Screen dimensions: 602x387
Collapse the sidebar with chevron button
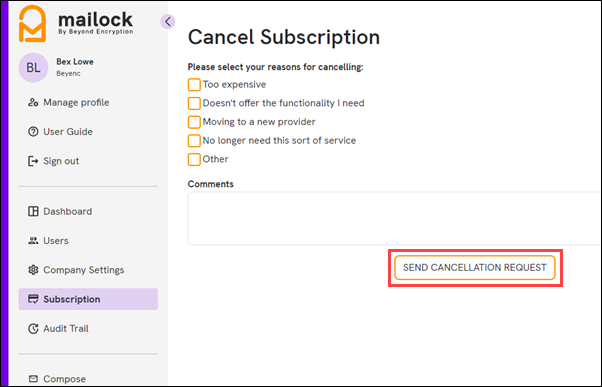click(x=168, y=22)
